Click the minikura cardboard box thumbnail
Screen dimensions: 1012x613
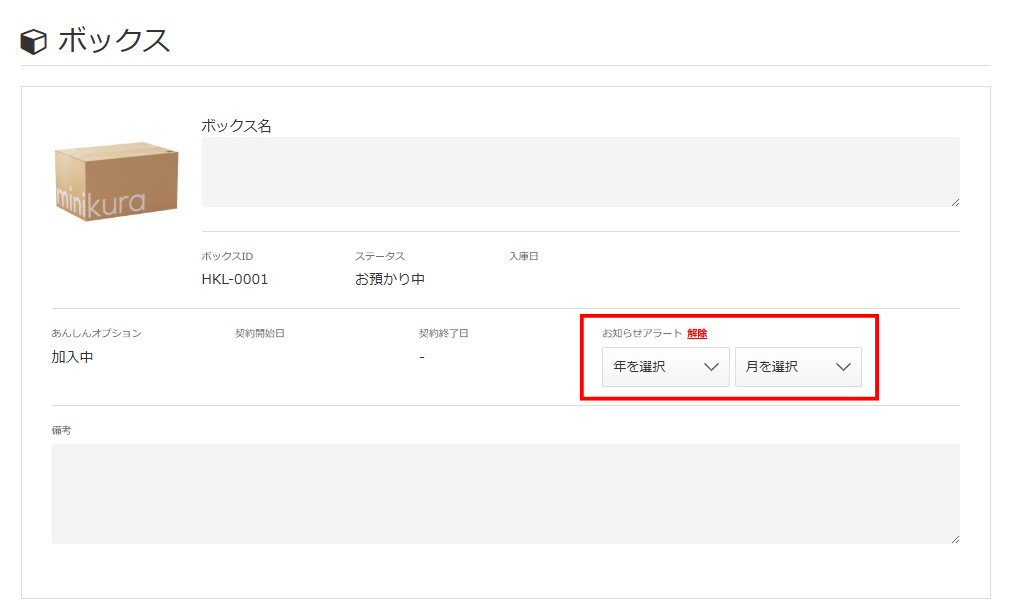(x=116, y=181)
